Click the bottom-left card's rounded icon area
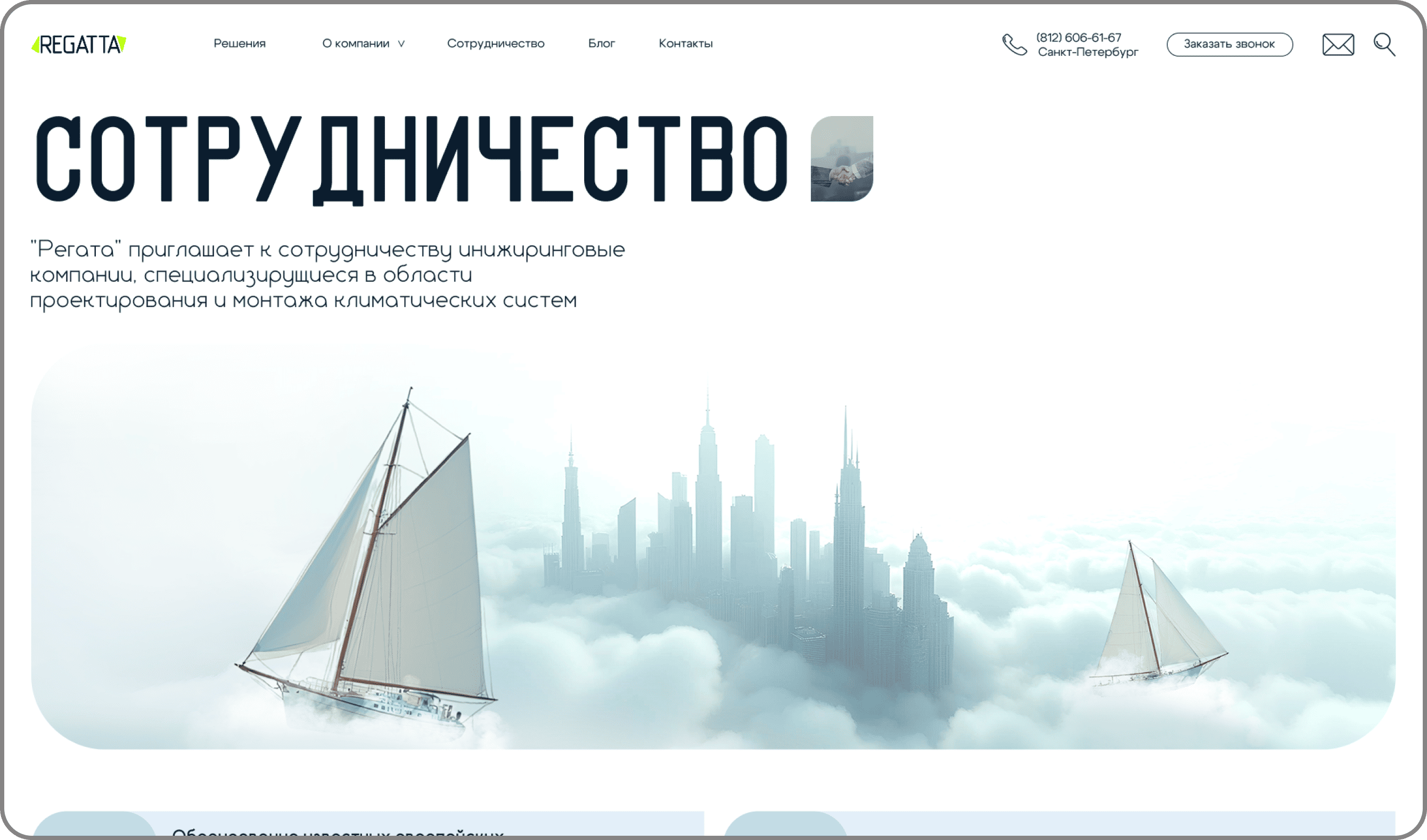 pyautogui.click(x=93, y=825)
